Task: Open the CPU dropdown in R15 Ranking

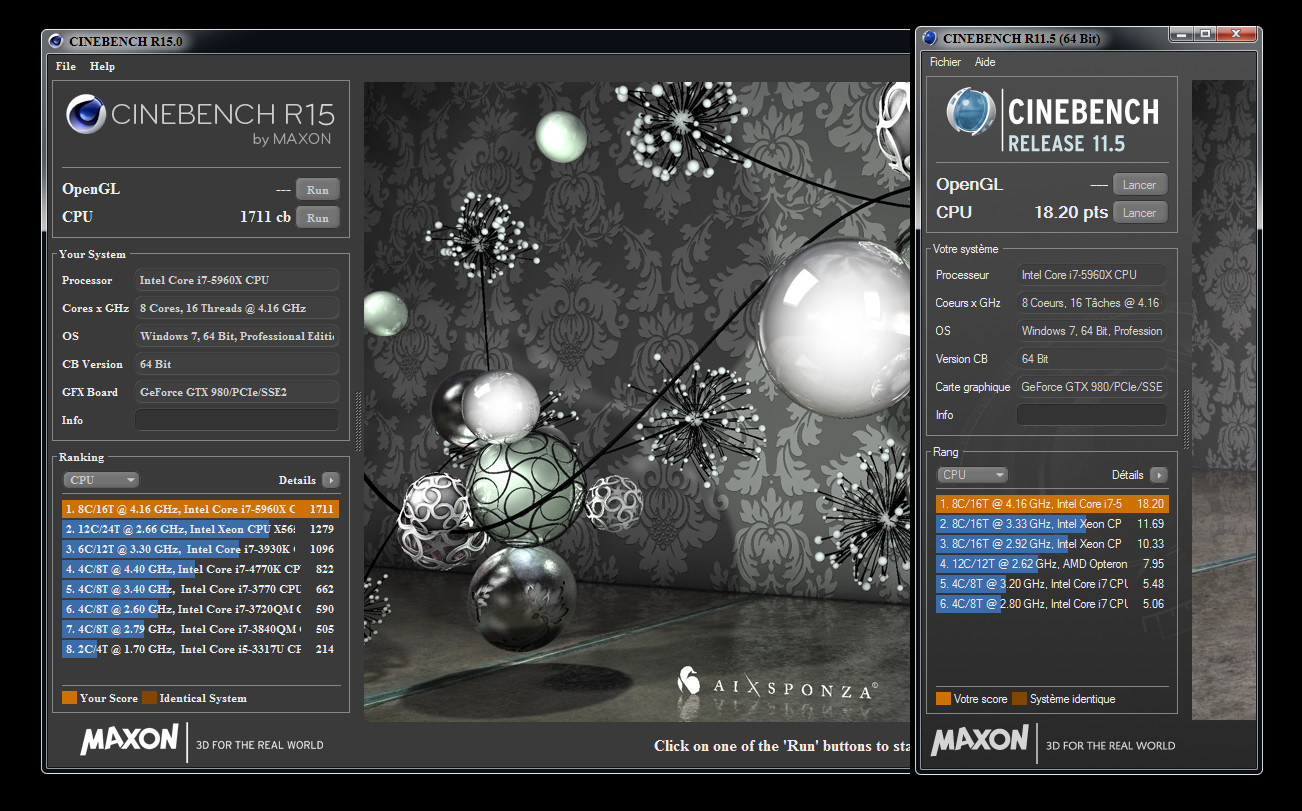Action: point(101,480)
